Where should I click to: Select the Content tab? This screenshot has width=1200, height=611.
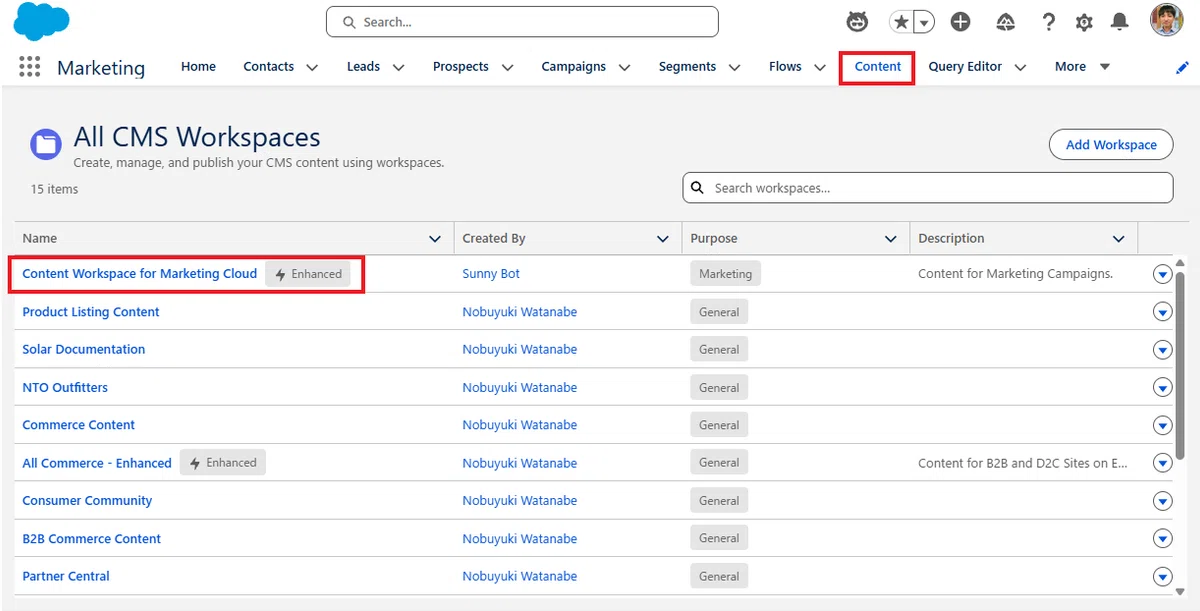(x=878, y=67)
